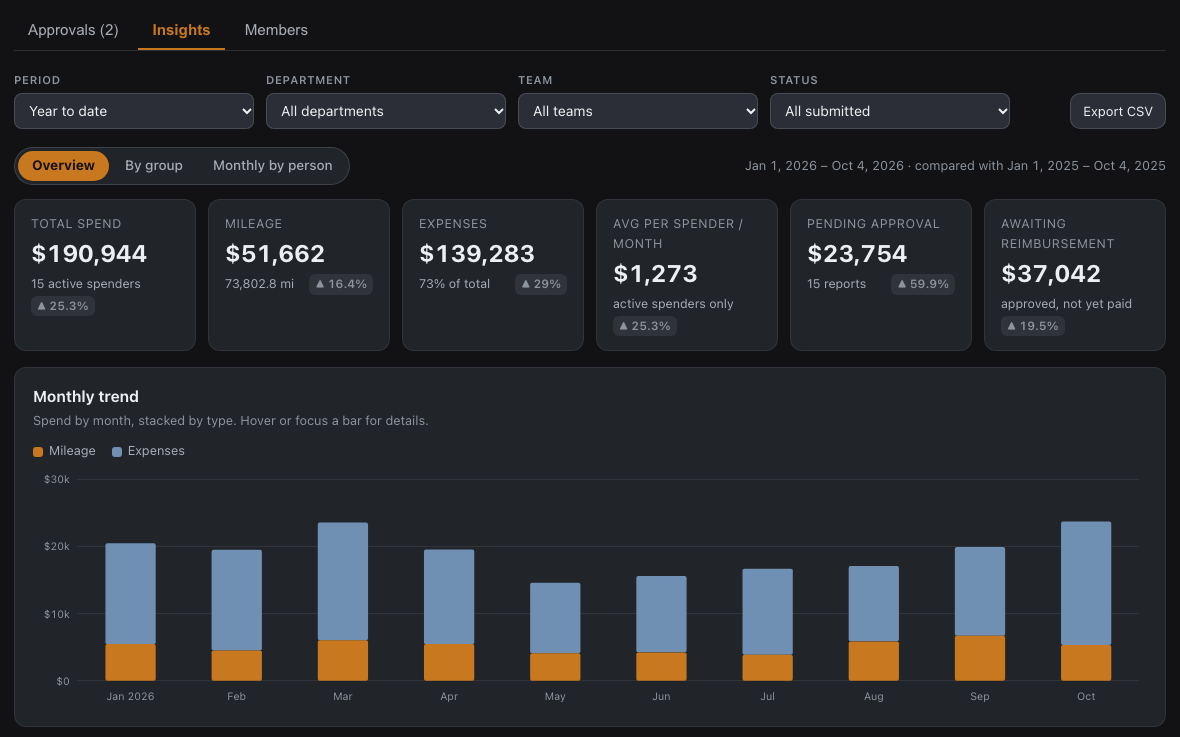Image resolution: width=1180 pixels, height=737 pixels.
Task: Click the Awaiting Reimbursement $37,042 value
Action: (1051, 274)
